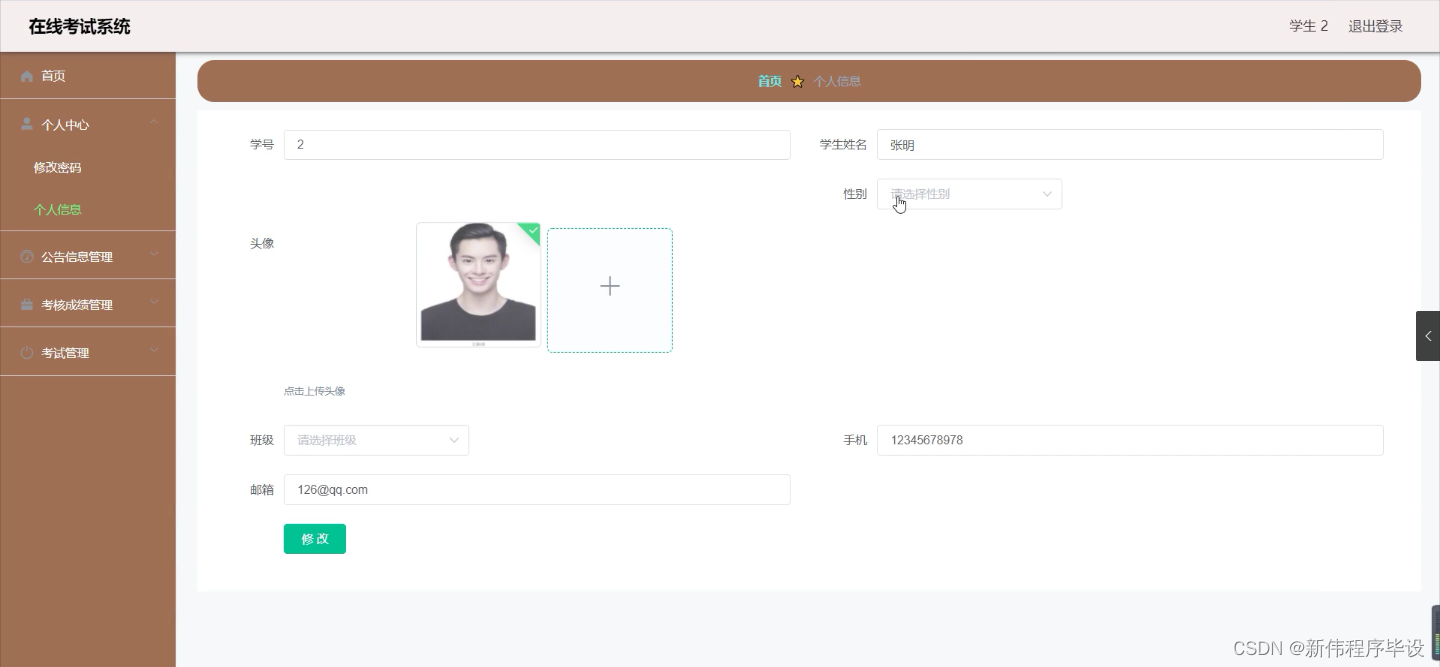This screenshot has width=1440, height=667.
Task: Expand the 考核成绩管理 menu chevron
Action: 154,301
